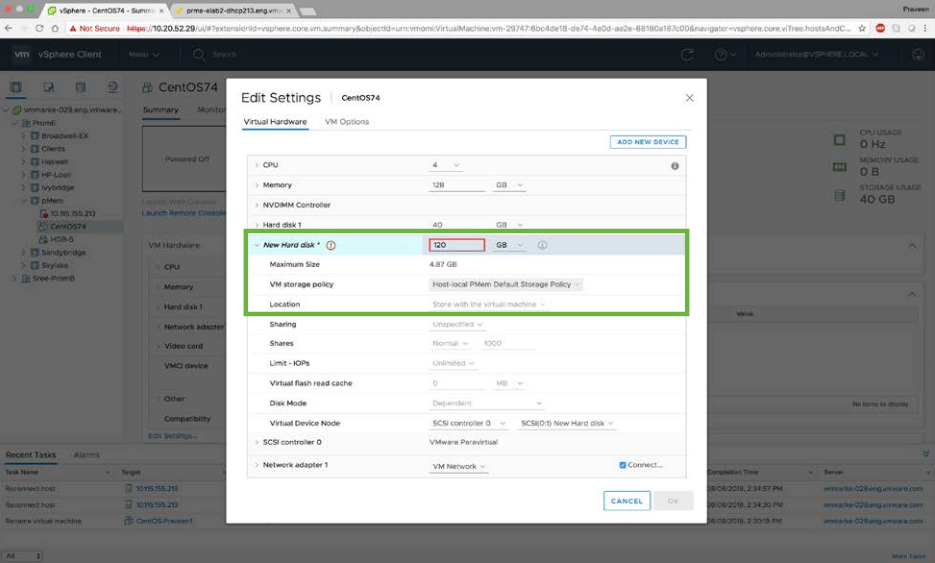The width and height of the screenshot is (935, 563).
Task: Switch to Recent Tasks tab
Action: point(30,455)
